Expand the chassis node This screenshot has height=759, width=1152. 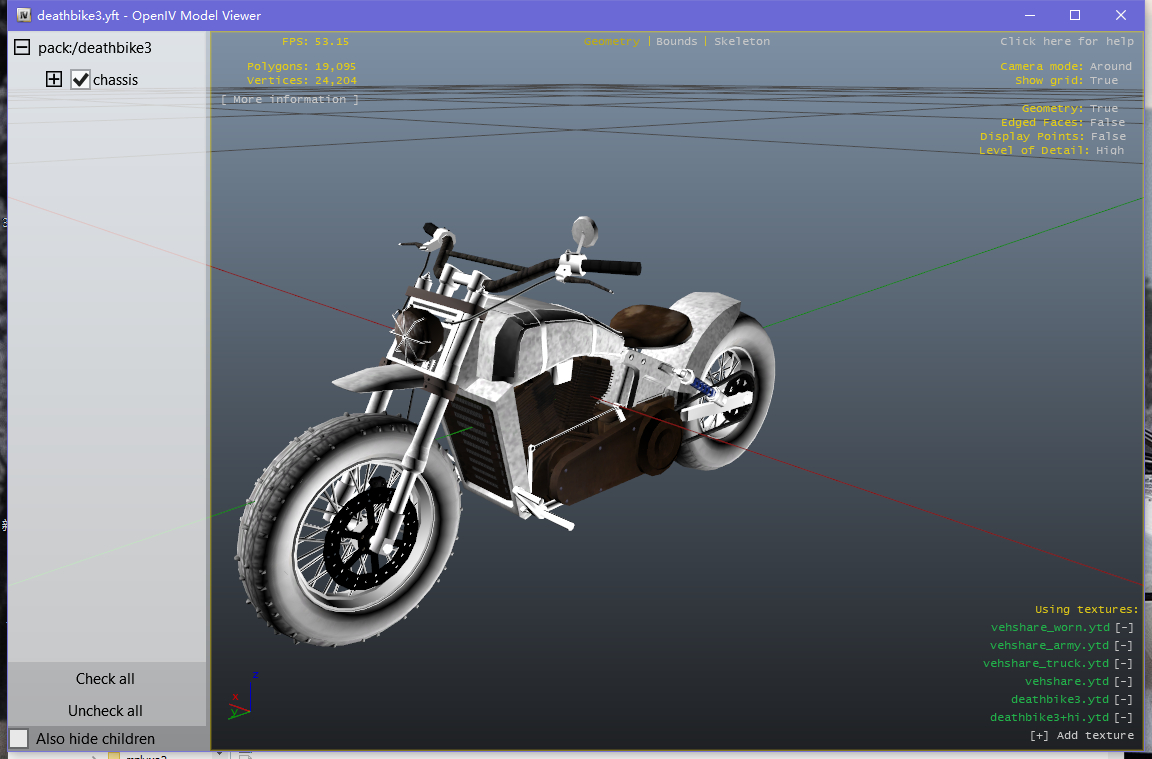tap(54, 79)
